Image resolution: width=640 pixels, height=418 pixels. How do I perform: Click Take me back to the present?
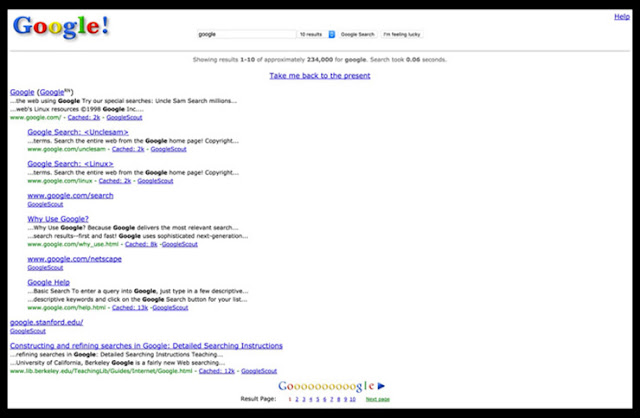pos(320,76)
